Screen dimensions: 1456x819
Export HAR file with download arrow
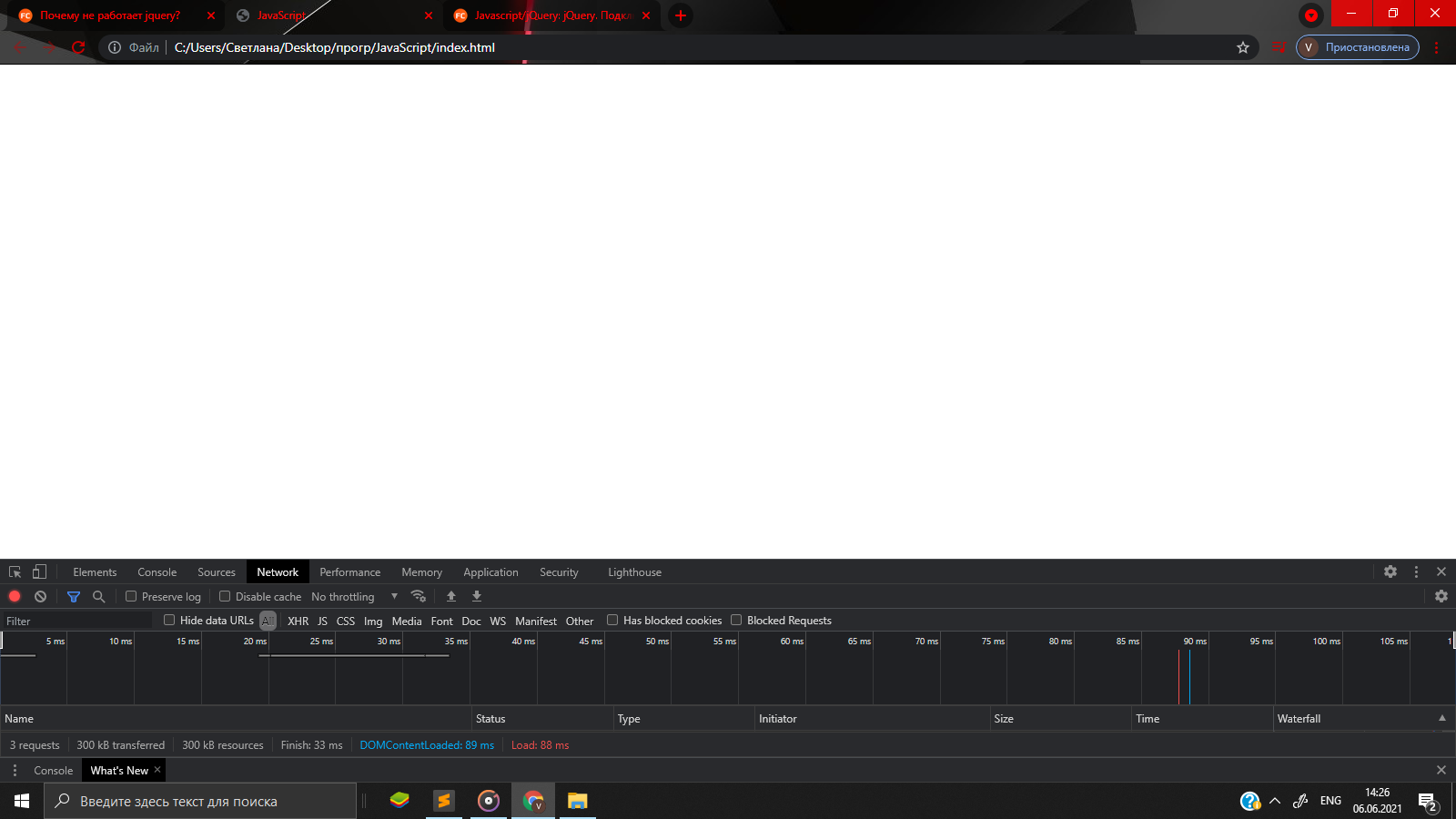click(477, 597)
